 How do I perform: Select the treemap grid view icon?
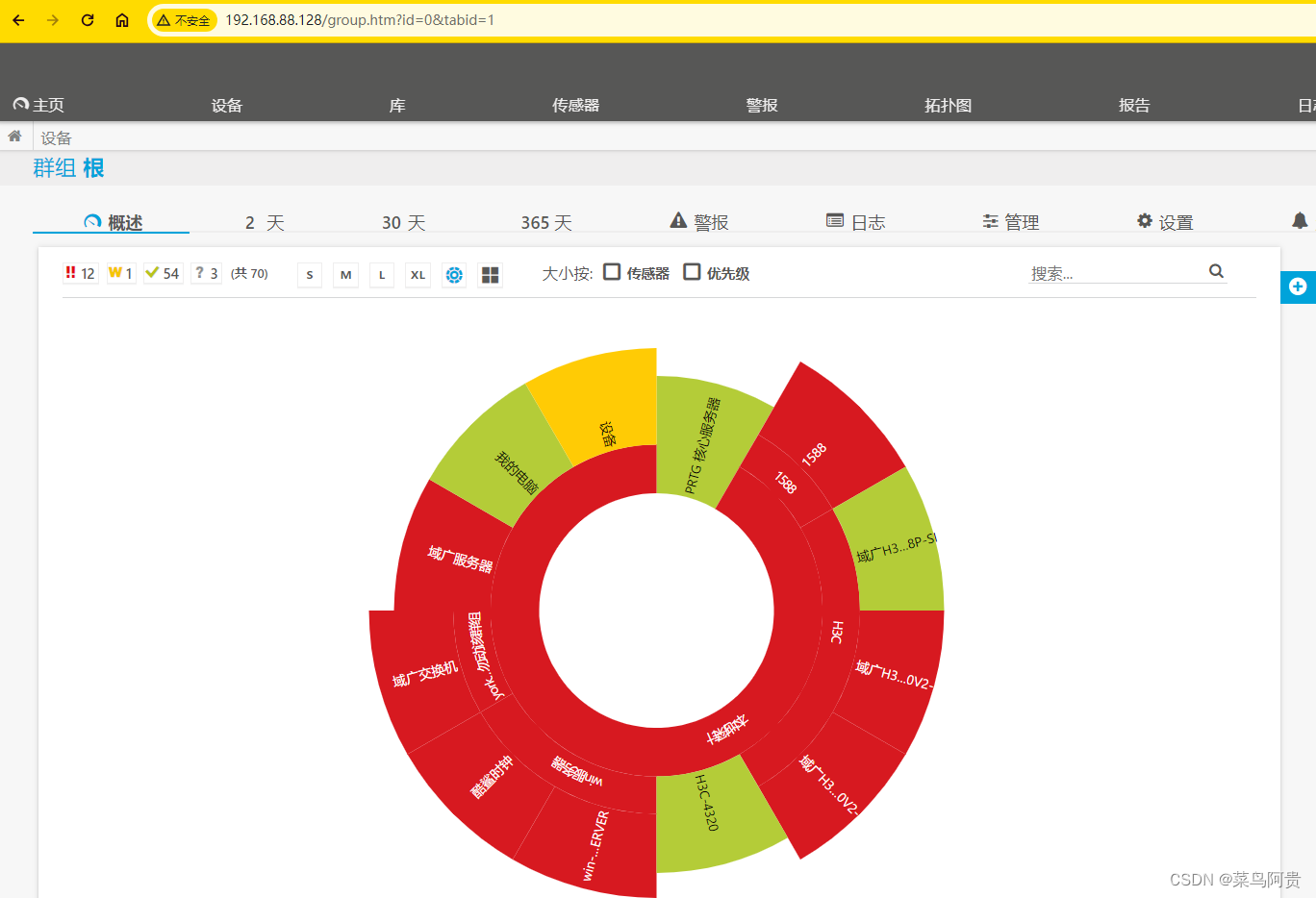point(491,275)
